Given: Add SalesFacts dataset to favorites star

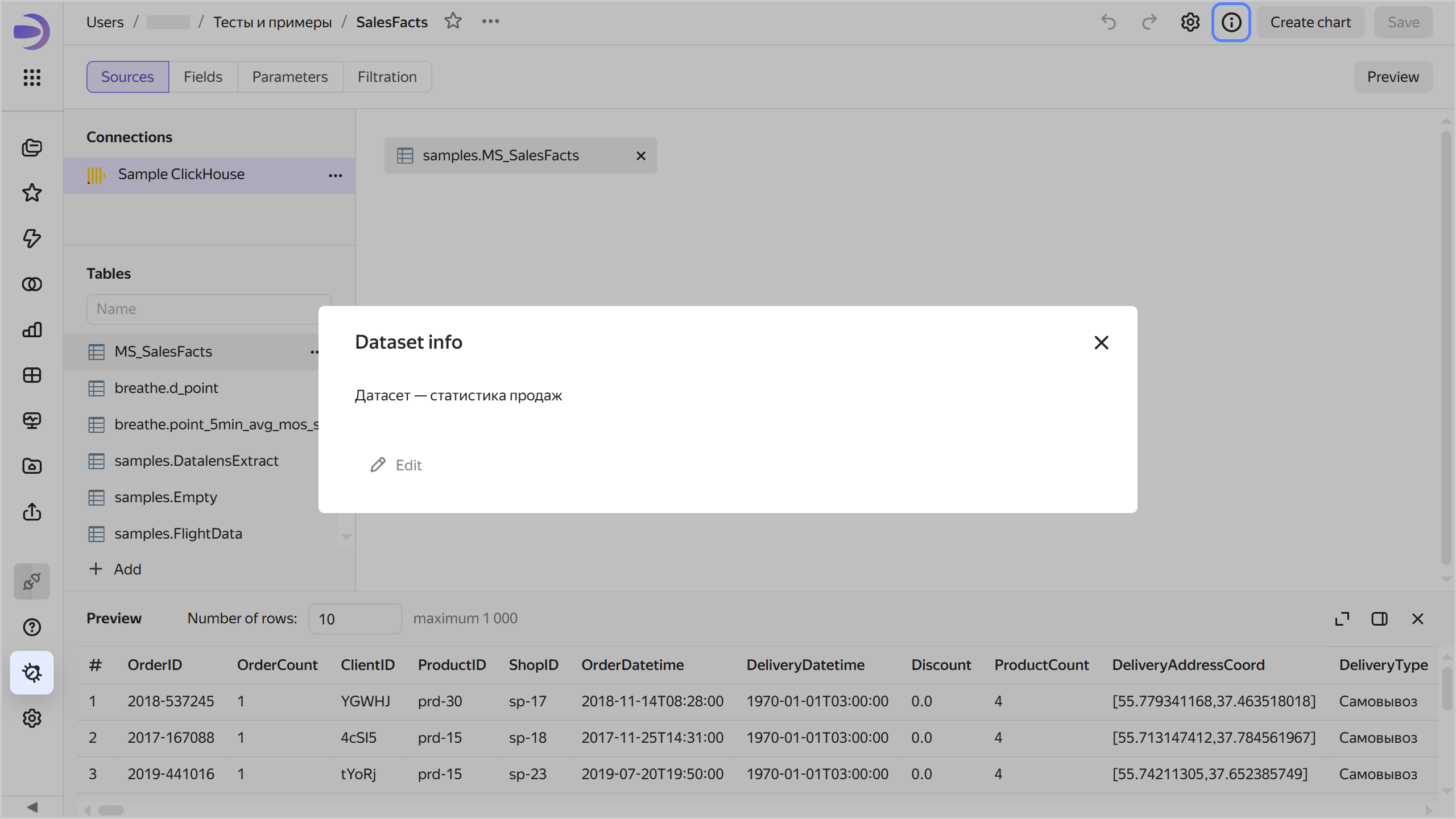Looking at the screenshot, I should coord(453,22).
